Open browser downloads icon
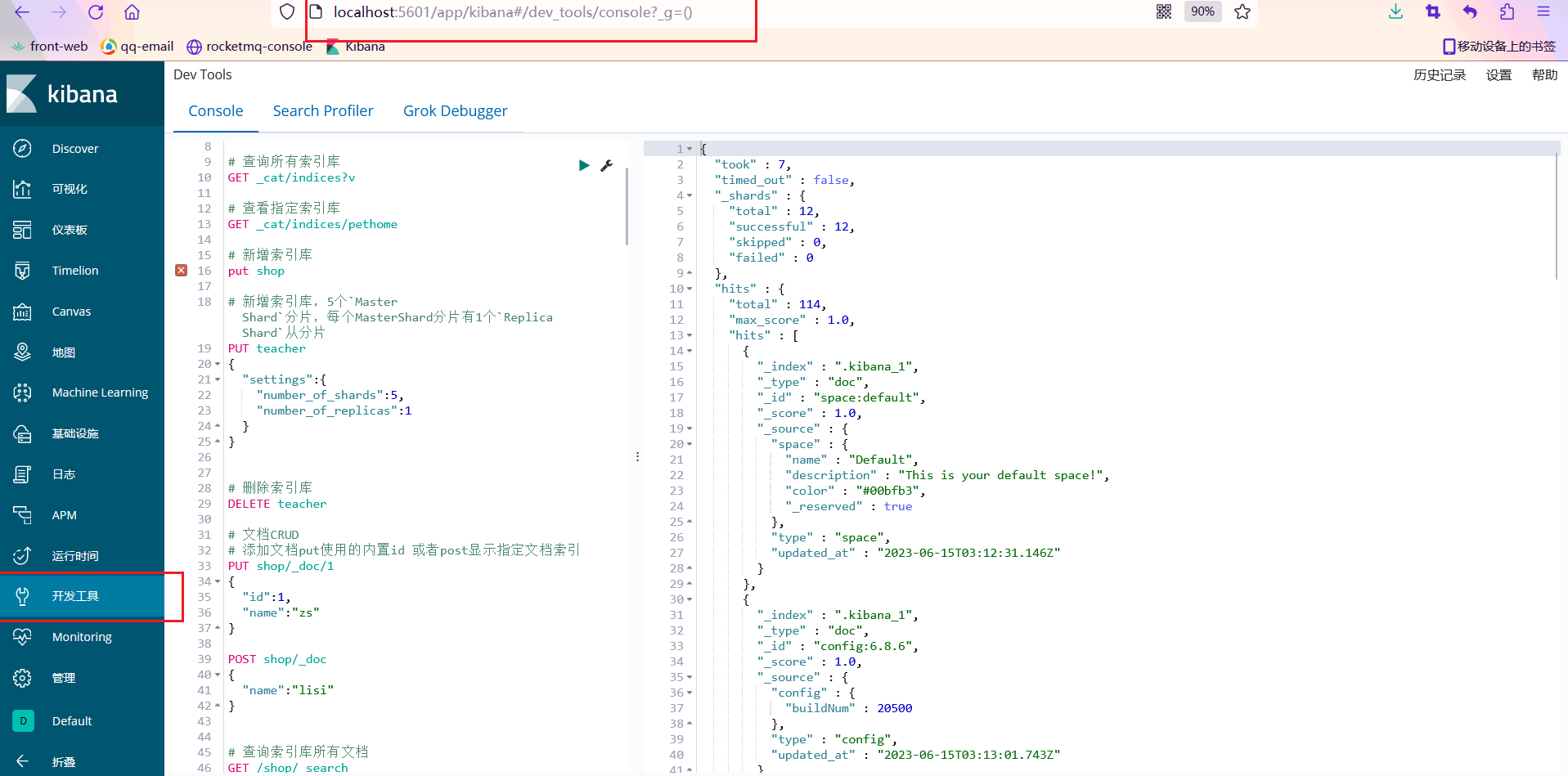Image resolution: width=1568 pixels, height=776 pixels. (1395, 11)
